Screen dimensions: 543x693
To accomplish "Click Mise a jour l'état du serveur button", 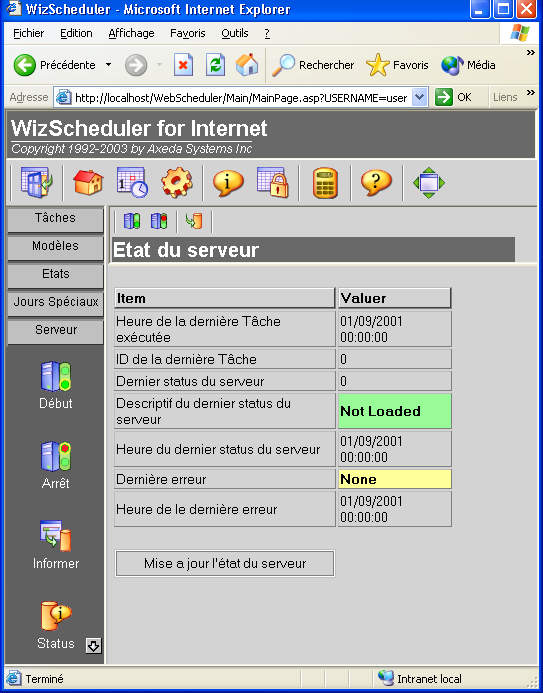I will click(225, 564).
